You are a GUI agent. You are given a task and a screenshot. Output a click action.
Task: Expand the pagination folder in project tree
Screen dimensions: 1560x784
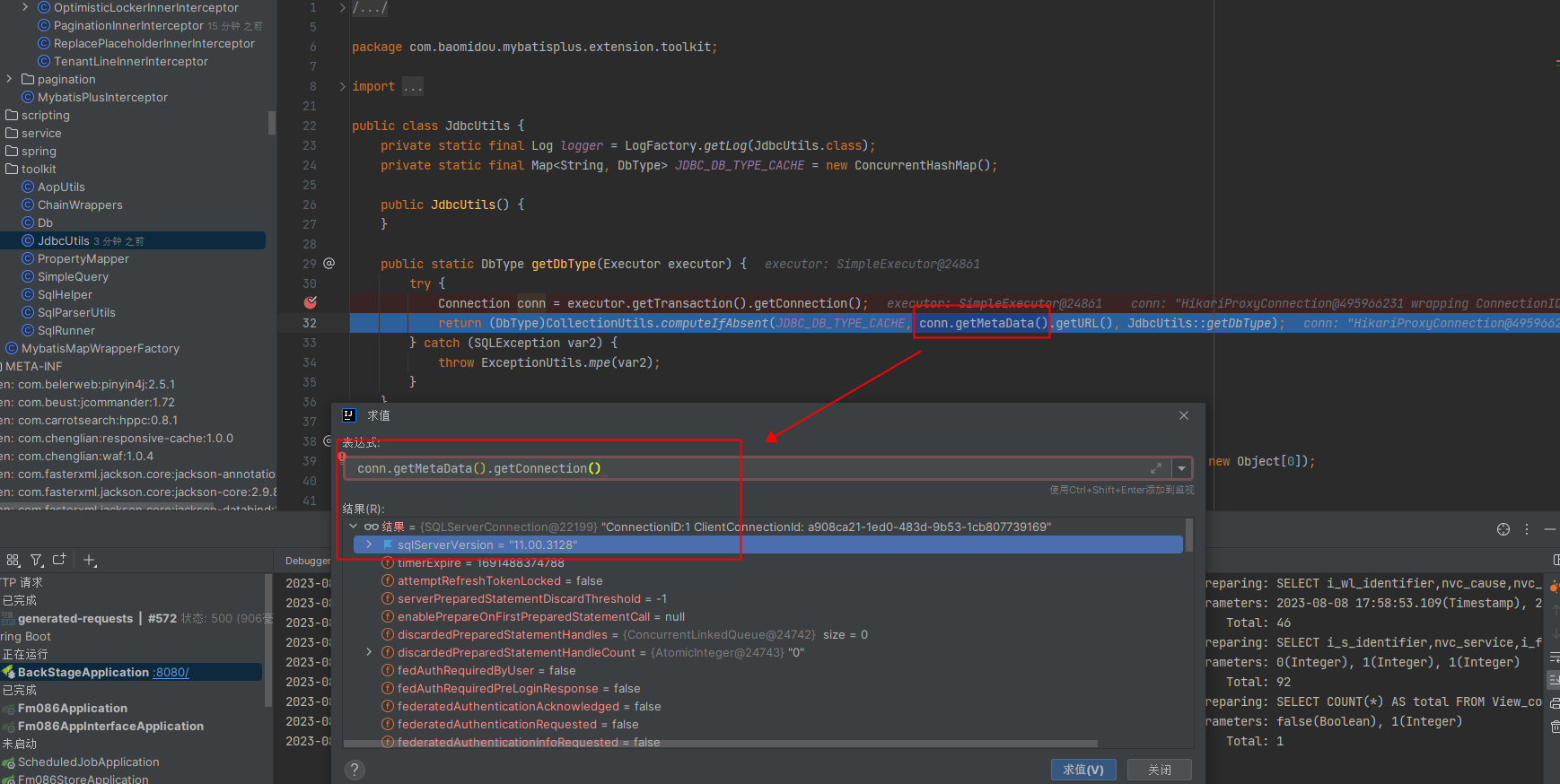click(x=10, y=79)
